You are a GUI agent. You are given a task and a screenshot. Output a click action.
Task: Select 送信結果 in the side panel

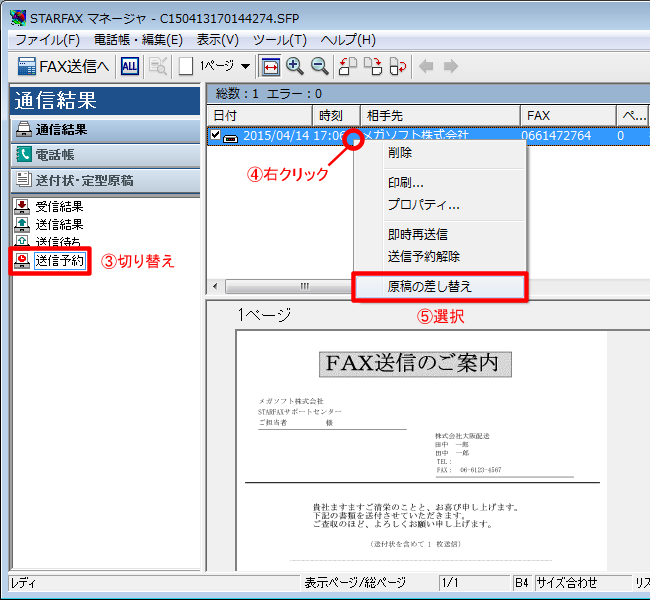point(59,225)
